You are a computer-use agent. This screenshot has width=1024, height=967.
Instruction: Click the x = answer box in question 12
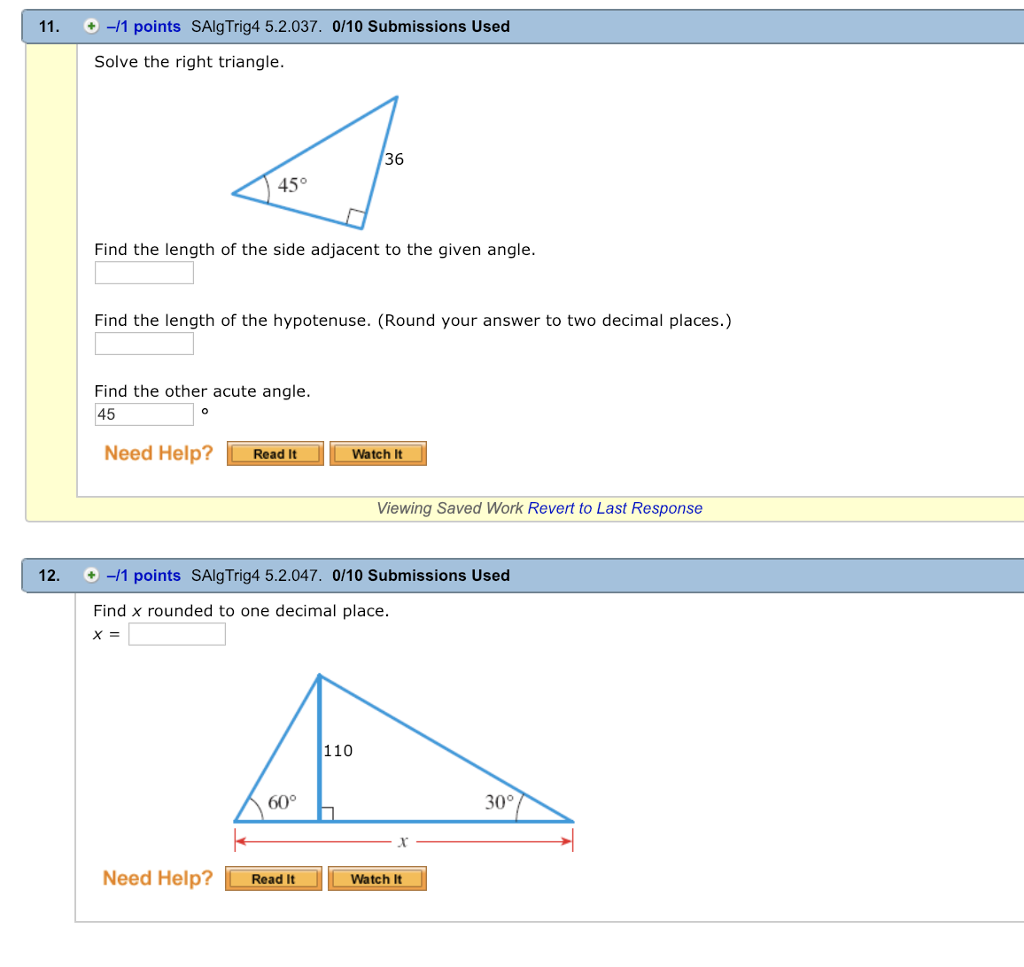pos(176,633)
